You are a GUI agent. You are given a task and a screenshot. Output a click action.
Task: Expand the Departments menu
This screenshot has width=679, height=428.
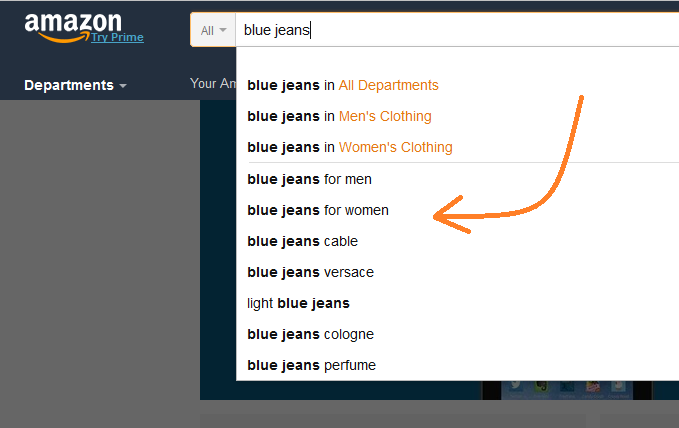75,85
